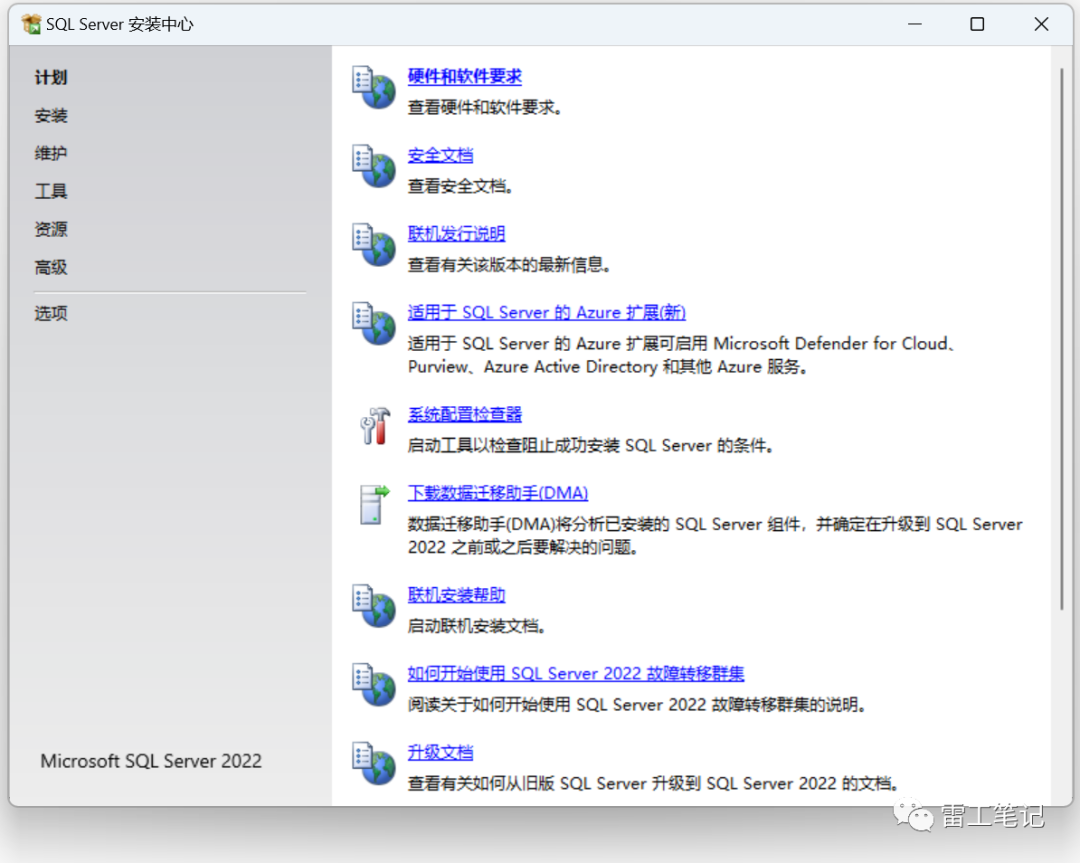This screenshot has width=1080, height=863.
Task: Switch to the 高级 category
Action: click(51, 267)
